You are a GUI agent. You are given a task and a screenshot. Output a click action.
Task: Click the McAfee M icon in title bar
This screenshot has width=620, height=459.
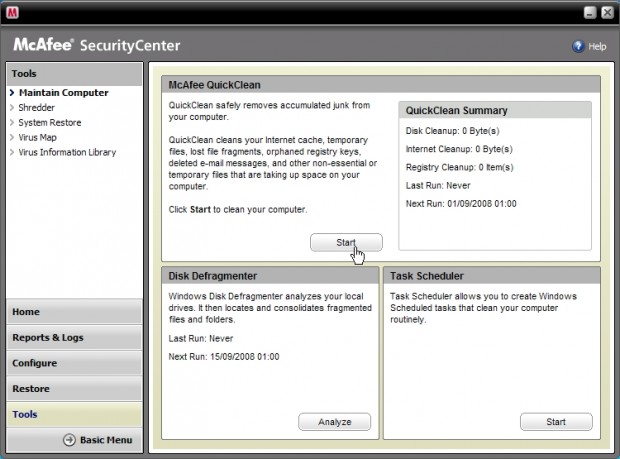(12, 13)
